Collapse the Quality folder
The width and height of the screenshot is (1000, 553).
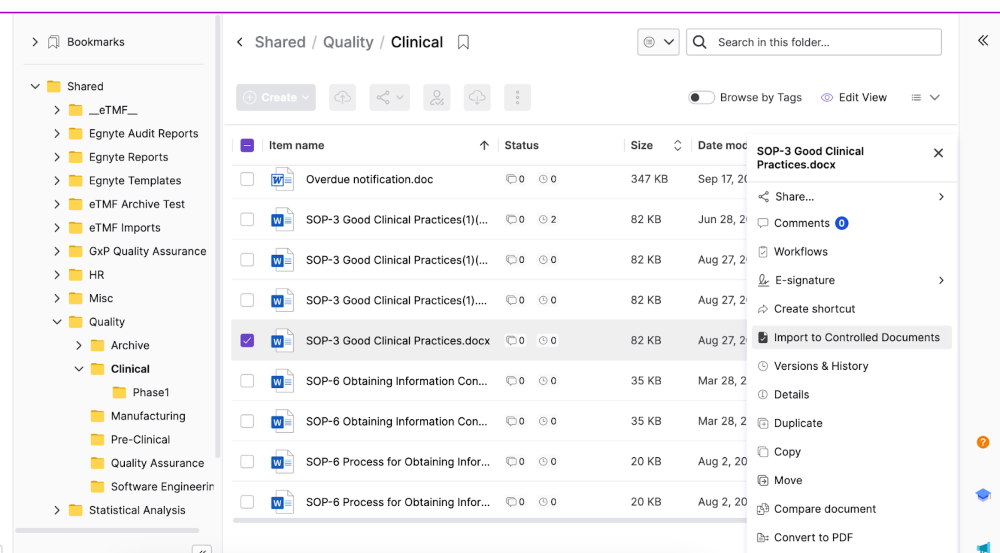tap(57, 321)
